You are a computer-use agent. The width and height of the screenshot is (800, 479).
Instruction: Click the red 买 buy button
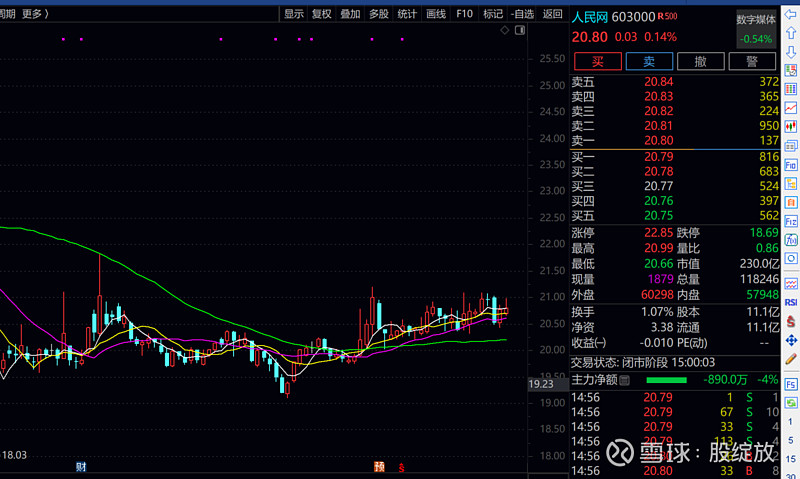coord(597,61)
